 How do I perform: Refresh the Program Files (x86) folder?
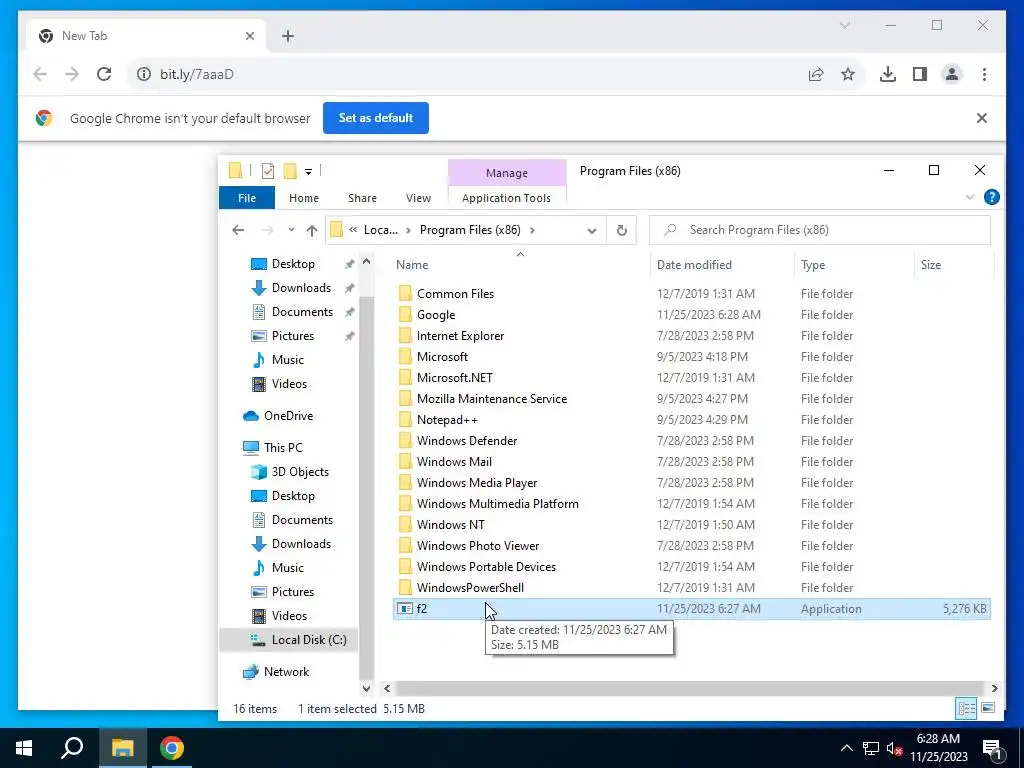(622, 231)
